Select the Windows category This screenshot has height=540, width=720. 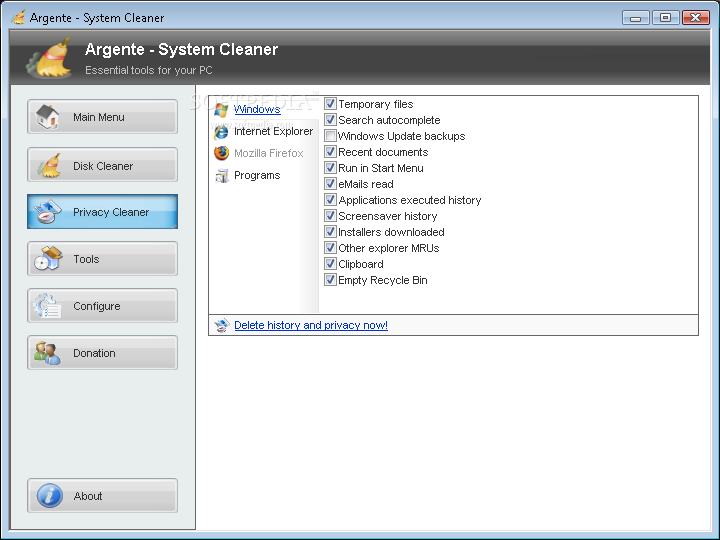(257, 109)
